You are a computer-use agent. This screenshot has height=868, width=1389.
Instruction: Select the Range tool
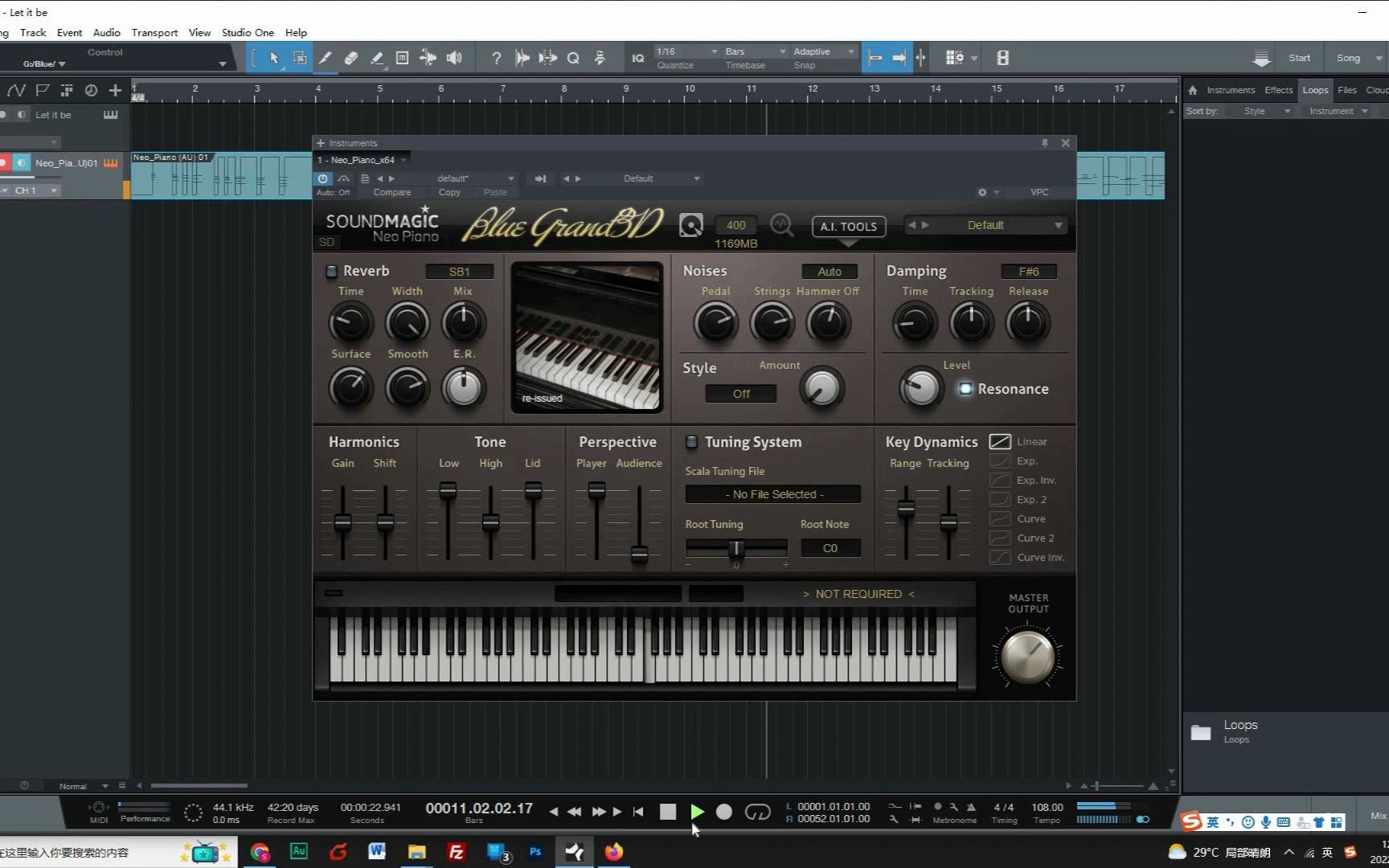click(299, 58)
